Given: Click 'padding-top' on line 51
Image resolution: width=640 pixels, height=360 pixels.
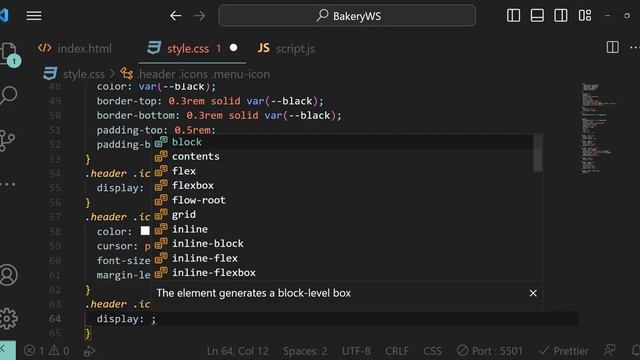Looking at the screenshot, I should click(x=130, y=130).
